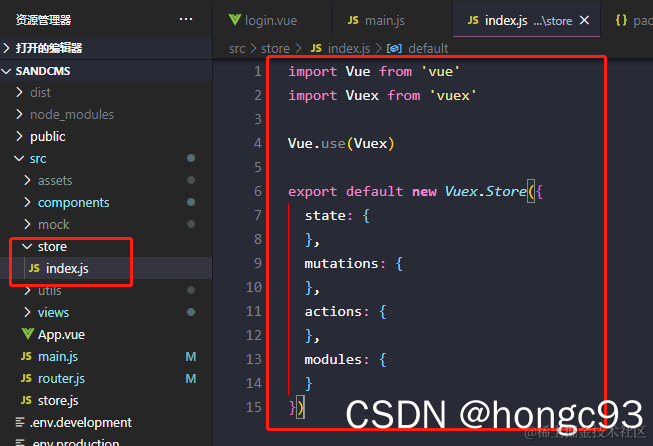The image size is (653, 446).
Task: Click the src breadcrumb segment
Action: coord(237,49)
